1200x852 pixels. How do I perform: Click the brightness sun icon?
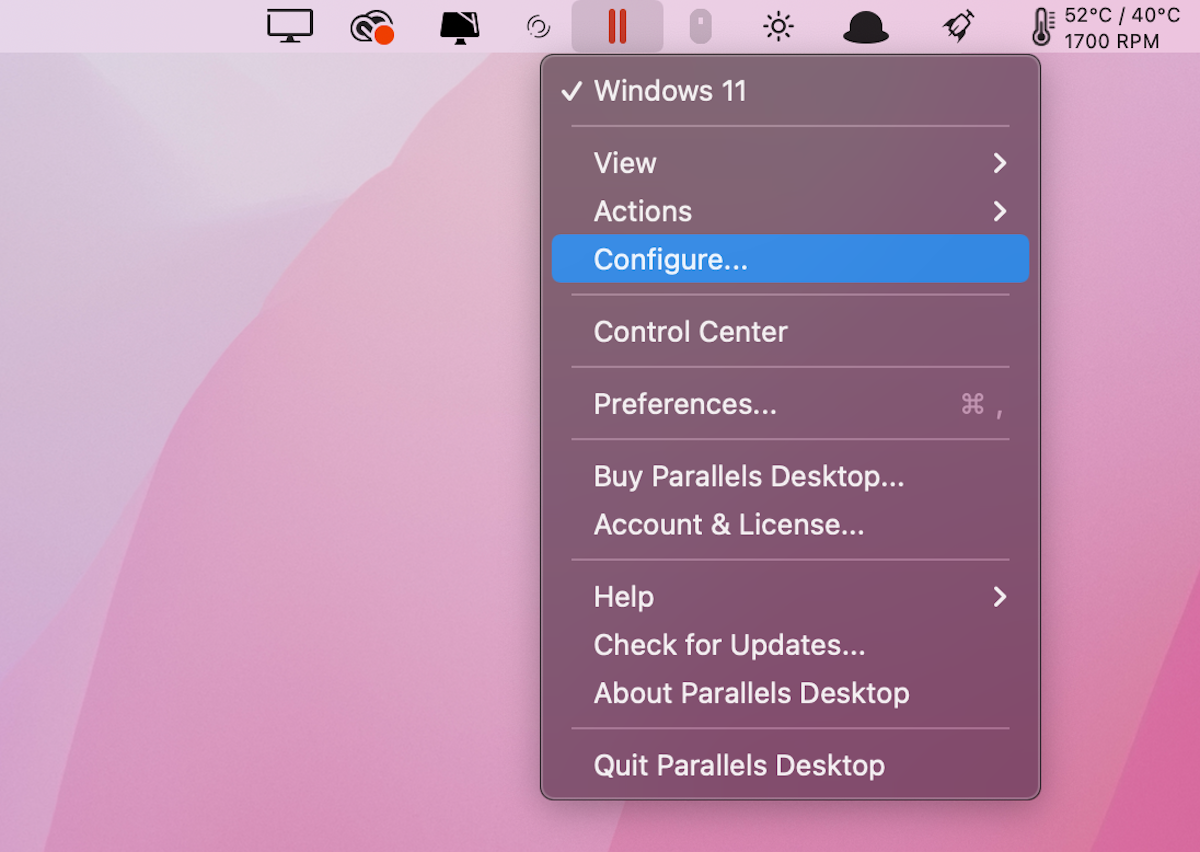(777, 24)
